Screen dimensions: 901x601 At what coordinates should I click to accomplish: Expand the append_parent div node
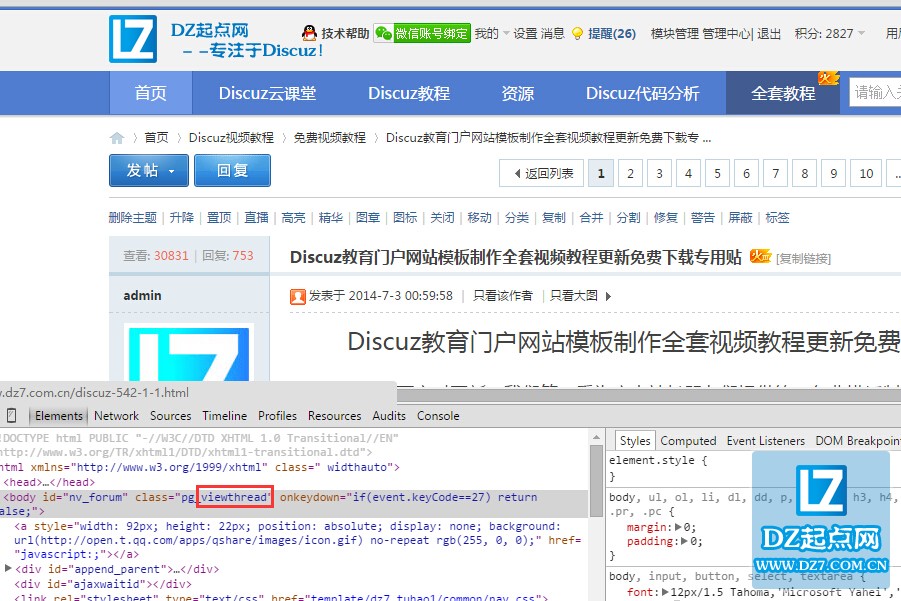pos(8,569)
